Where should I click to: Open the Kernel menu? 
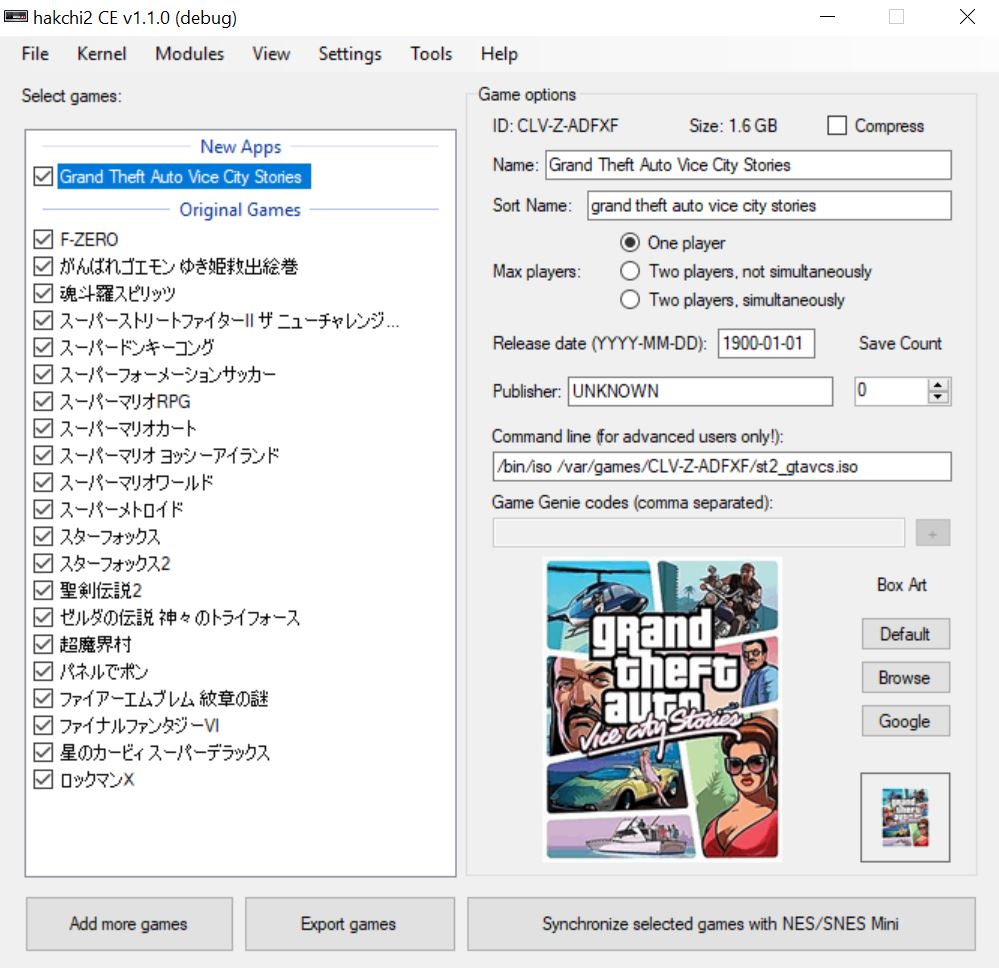(101, 54)
